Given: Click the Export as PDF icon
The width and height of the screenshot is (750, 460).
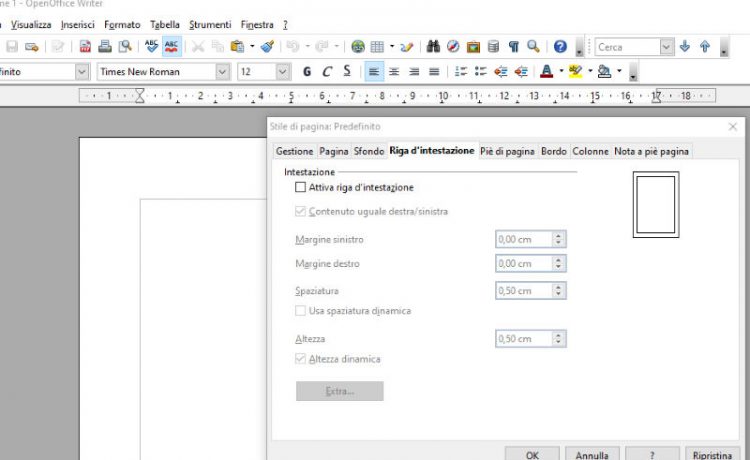Looking at the screenshot, I should pyautogui.click(x=85, y=47).
